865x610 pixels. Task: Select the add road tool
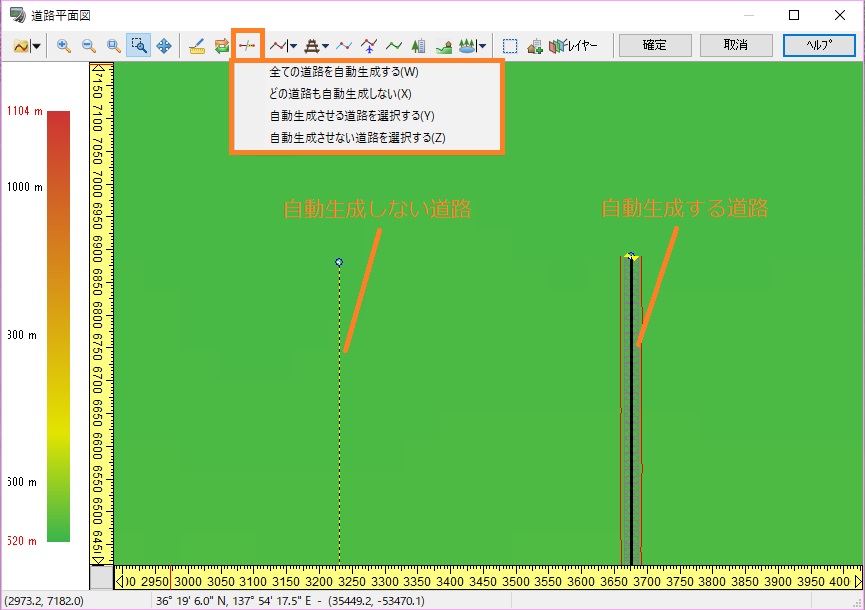pos(279,46)
